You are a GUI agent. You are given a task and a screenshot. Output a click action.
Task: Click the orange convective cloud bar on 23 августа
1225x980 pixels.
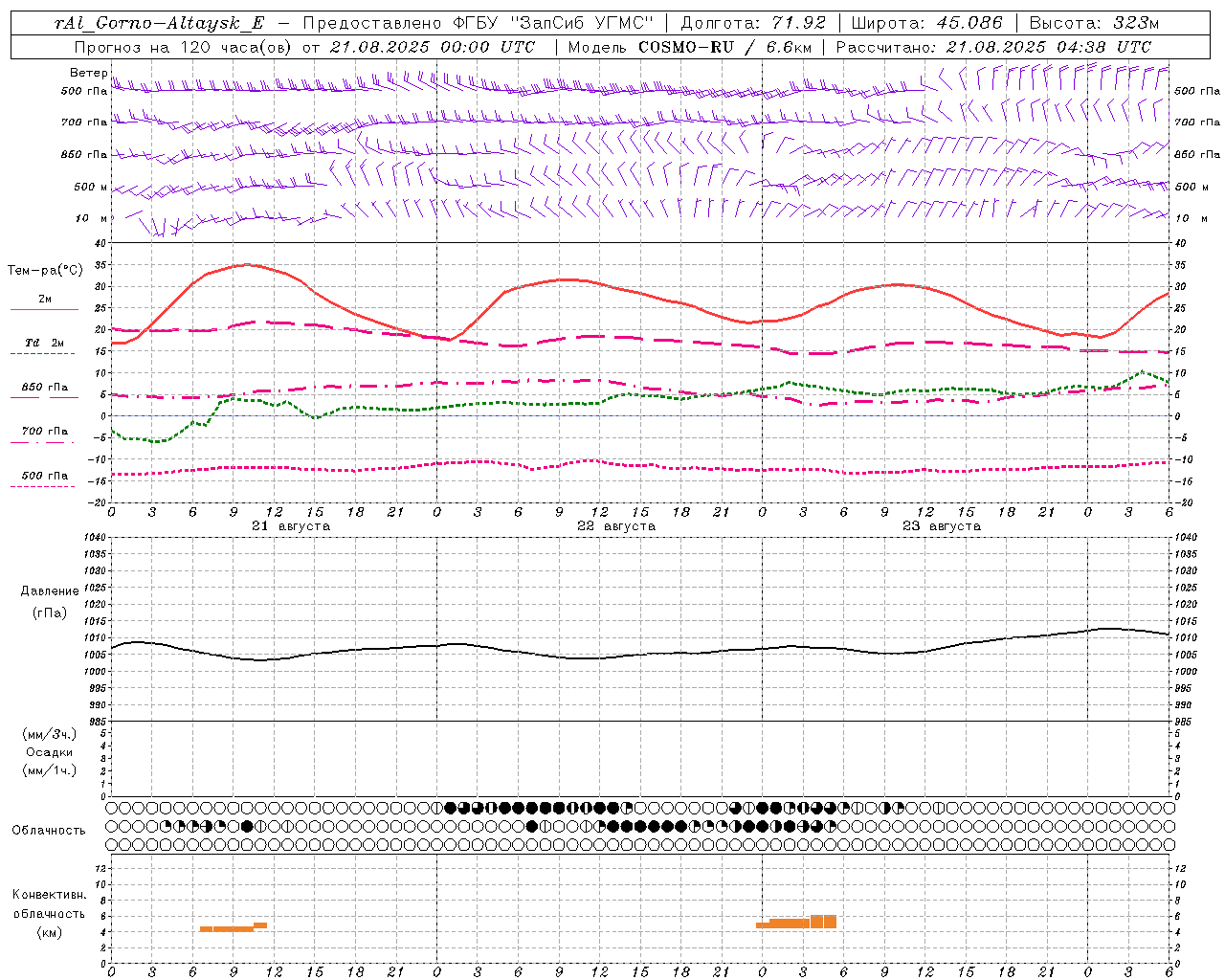pyautogui.click(x=796, y=922)
